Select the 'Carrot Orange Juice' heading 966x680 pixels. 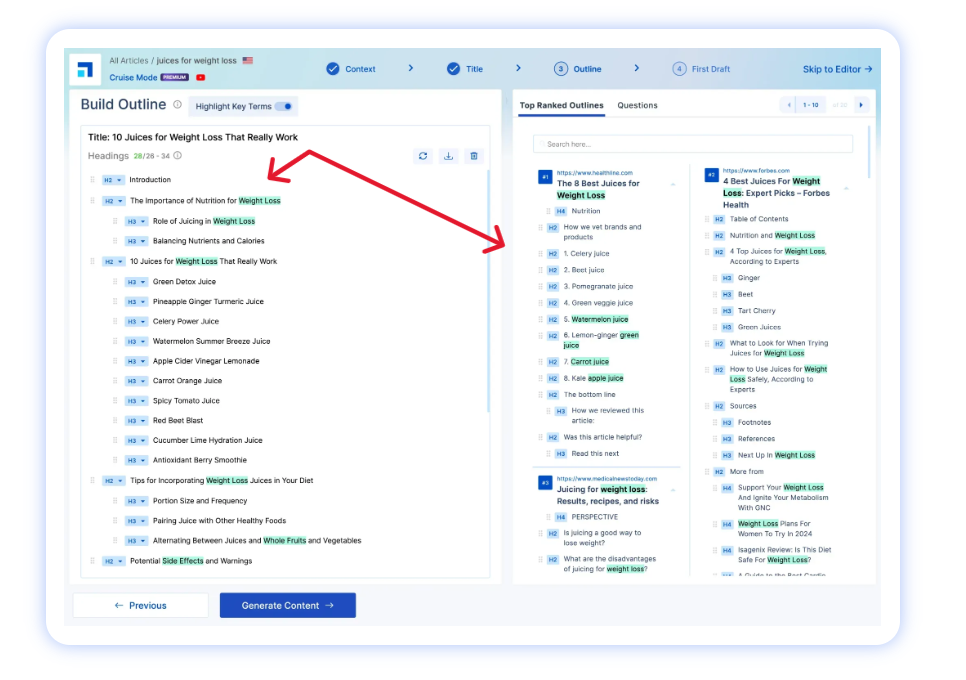tap(187, 381)
